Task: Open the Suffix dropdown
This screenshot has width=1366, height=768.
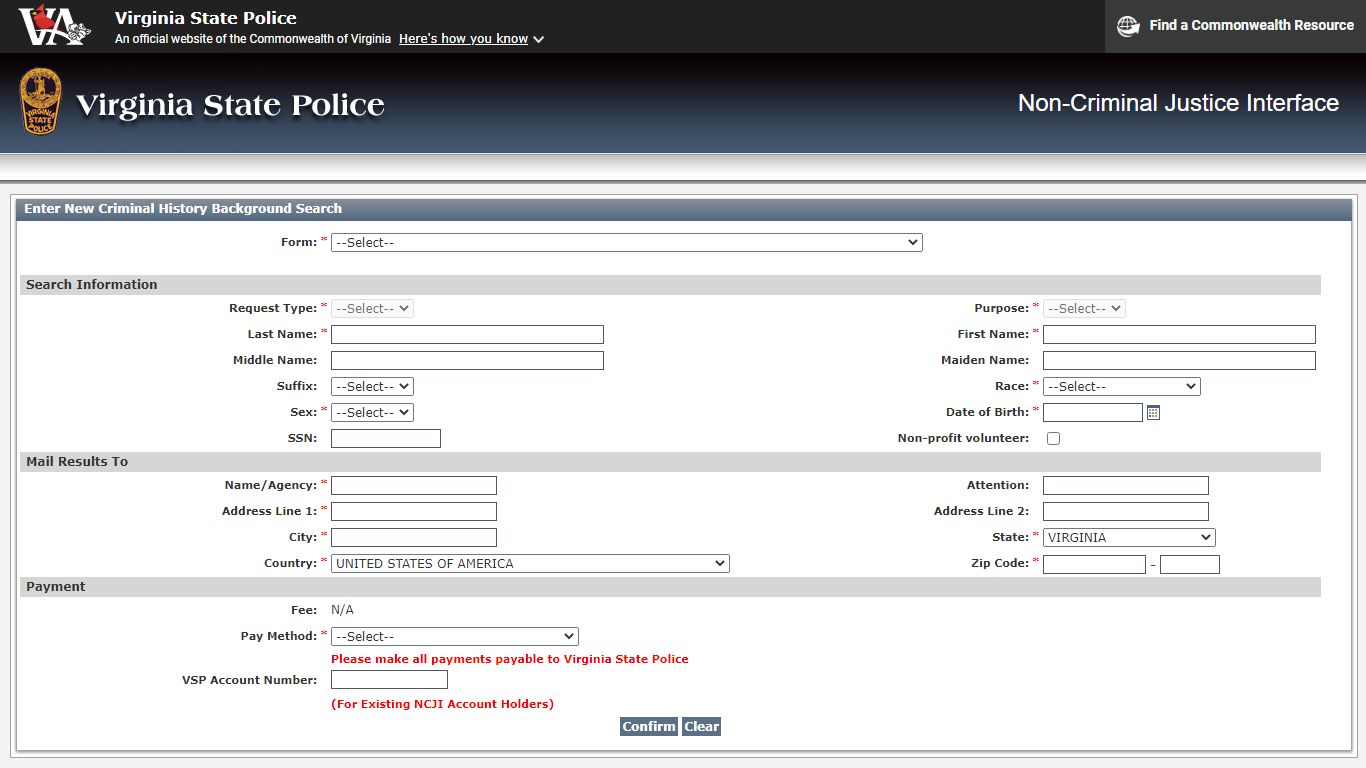Action: [x=372, y=386]
